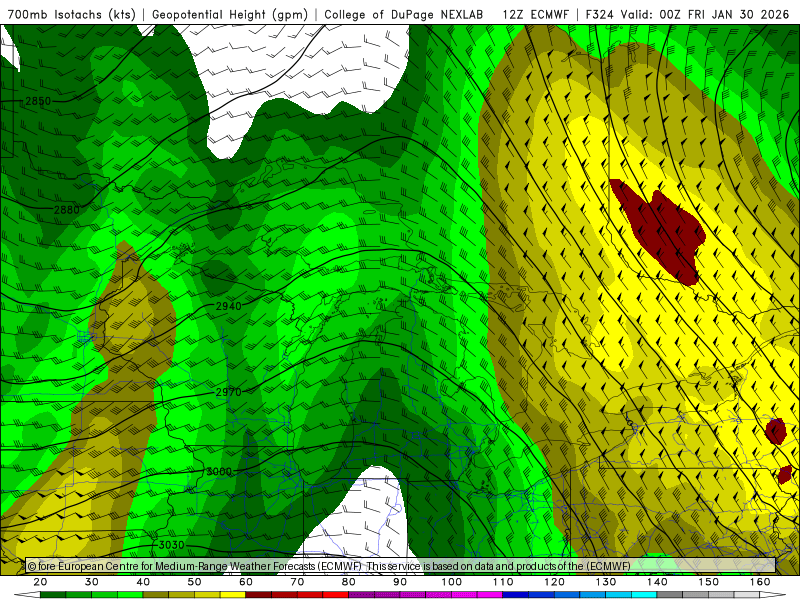Click the 3030 height contour label
Image resolution: width=800 pixels, height=600 pixels.
[x=171, y=545]
